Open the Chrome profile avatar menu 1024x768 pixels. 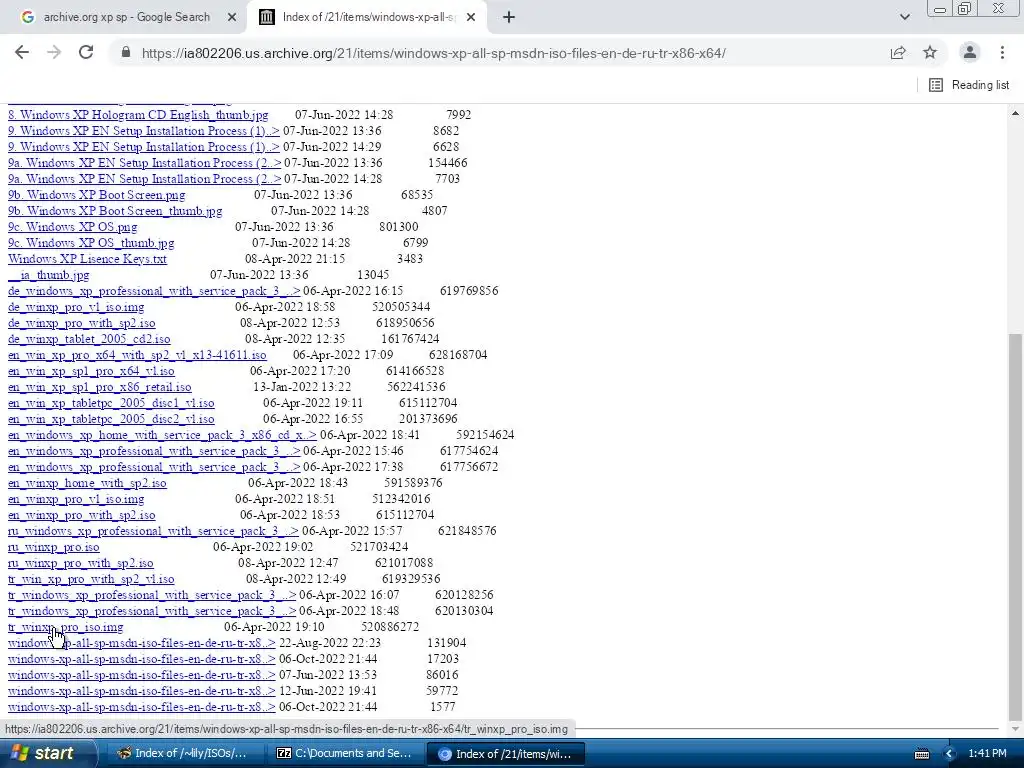coord(970,52)
